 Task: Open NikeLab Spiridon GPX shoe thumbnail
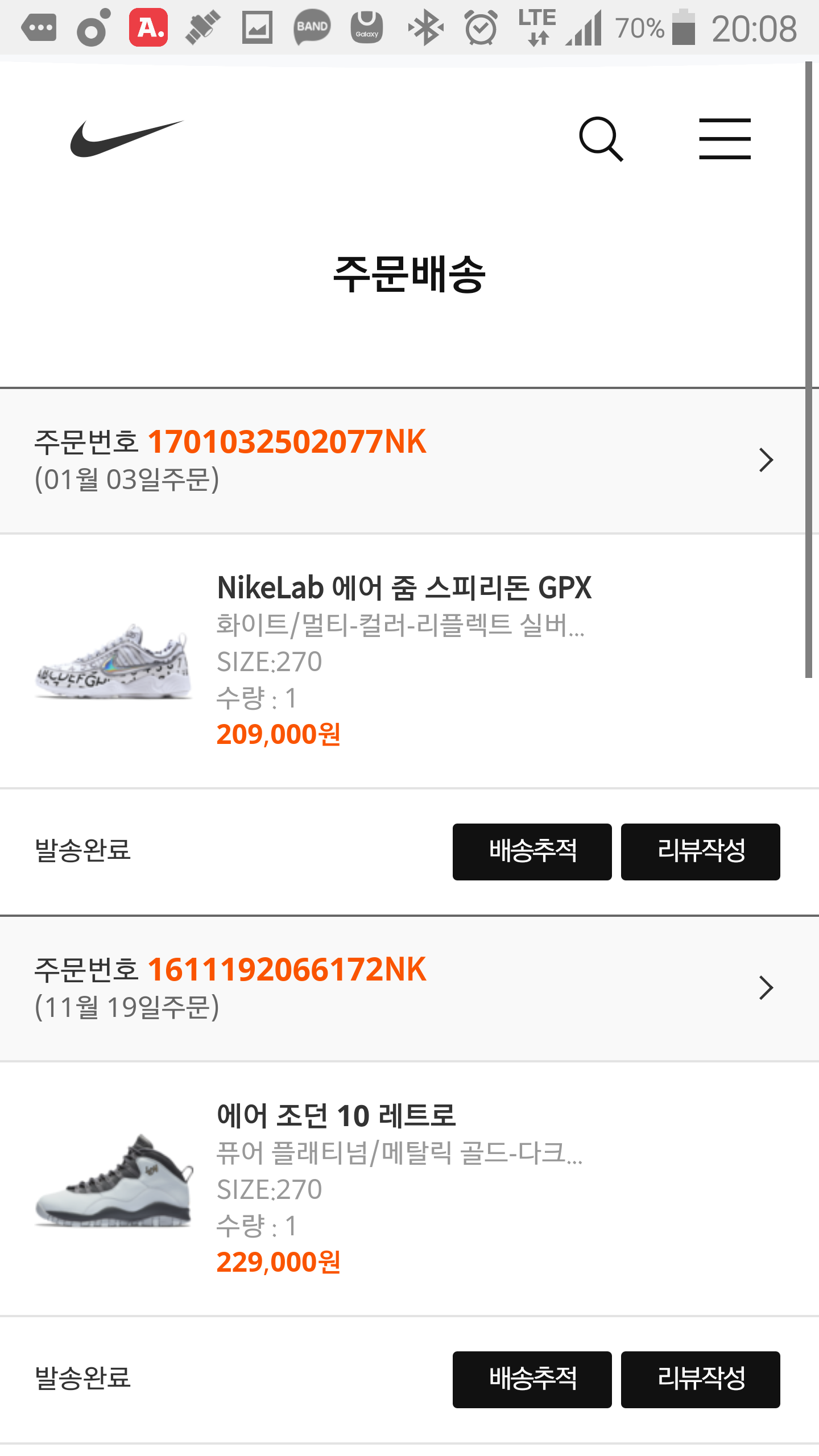click(114, 661)
